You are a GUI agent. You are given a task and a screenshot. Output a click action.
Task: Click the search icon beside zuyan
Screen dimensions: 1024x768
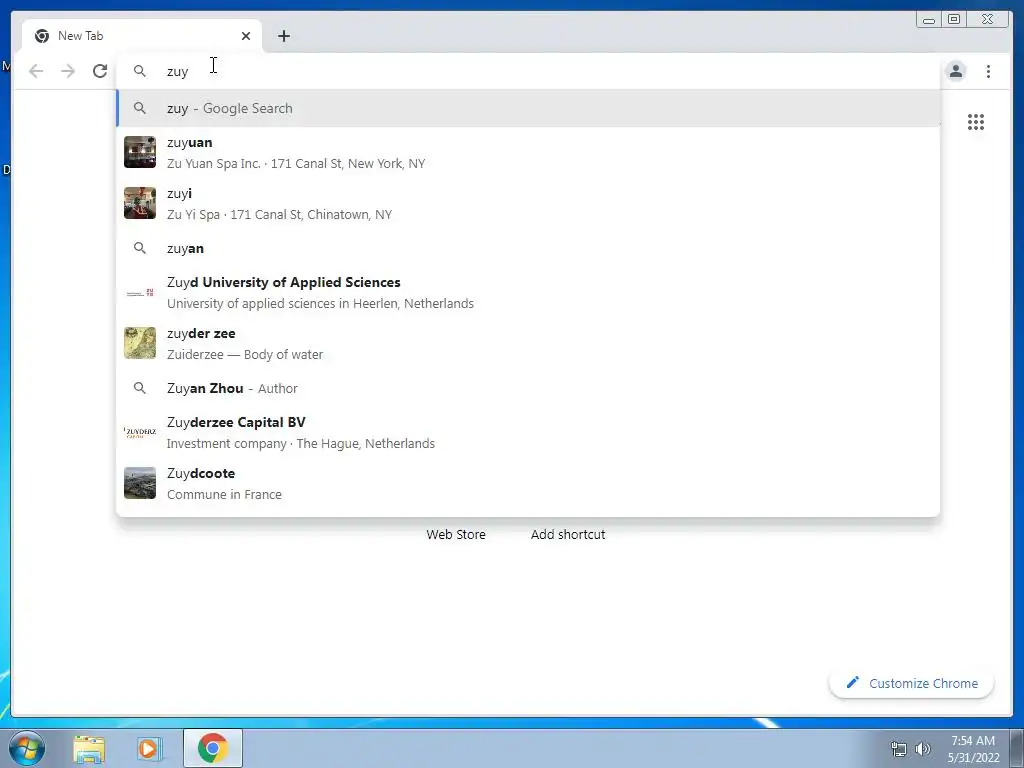pyautogui.click(x=140, y=248)
